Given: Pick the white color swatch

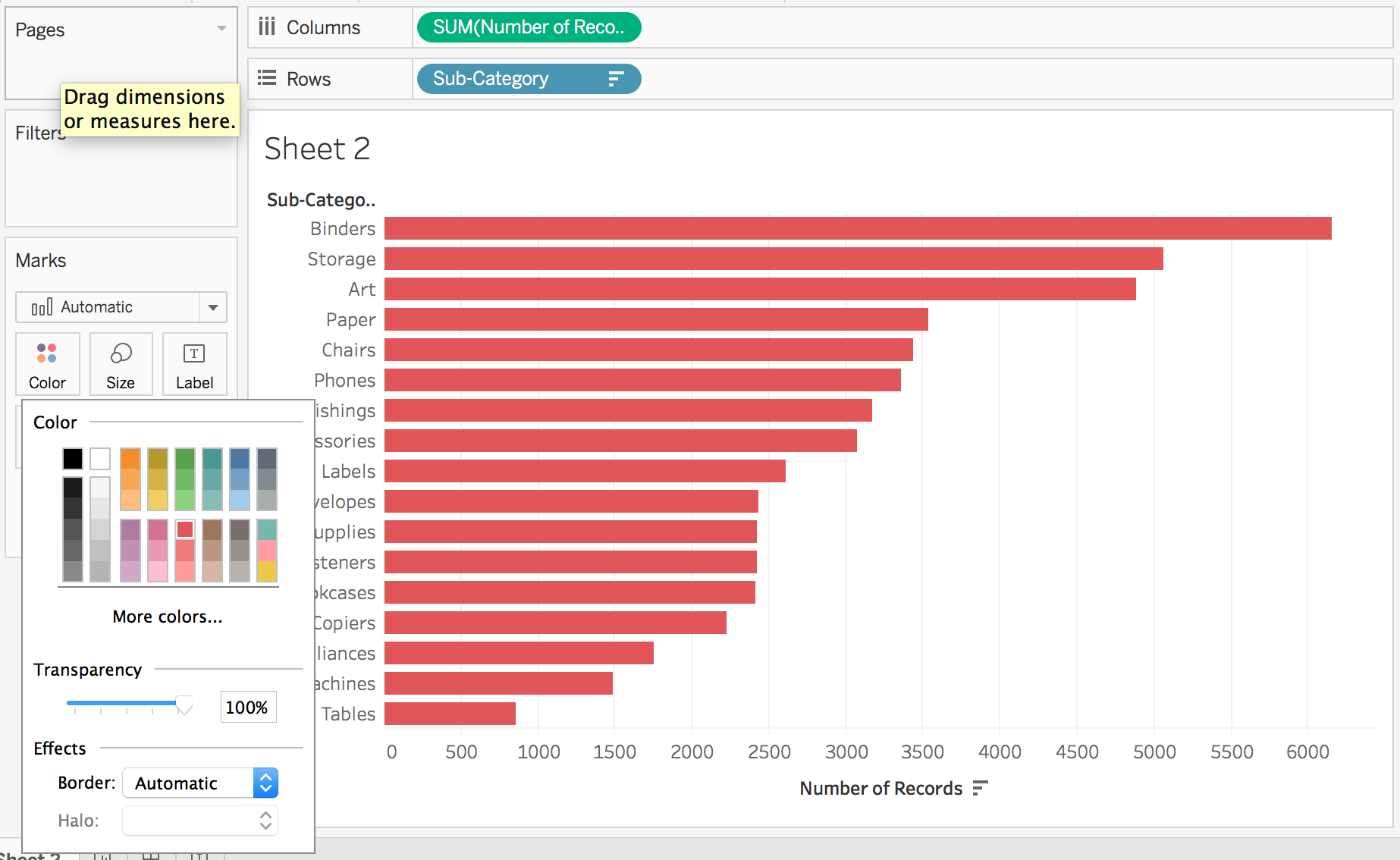Looking at the screenshot, I should point(100,458).
